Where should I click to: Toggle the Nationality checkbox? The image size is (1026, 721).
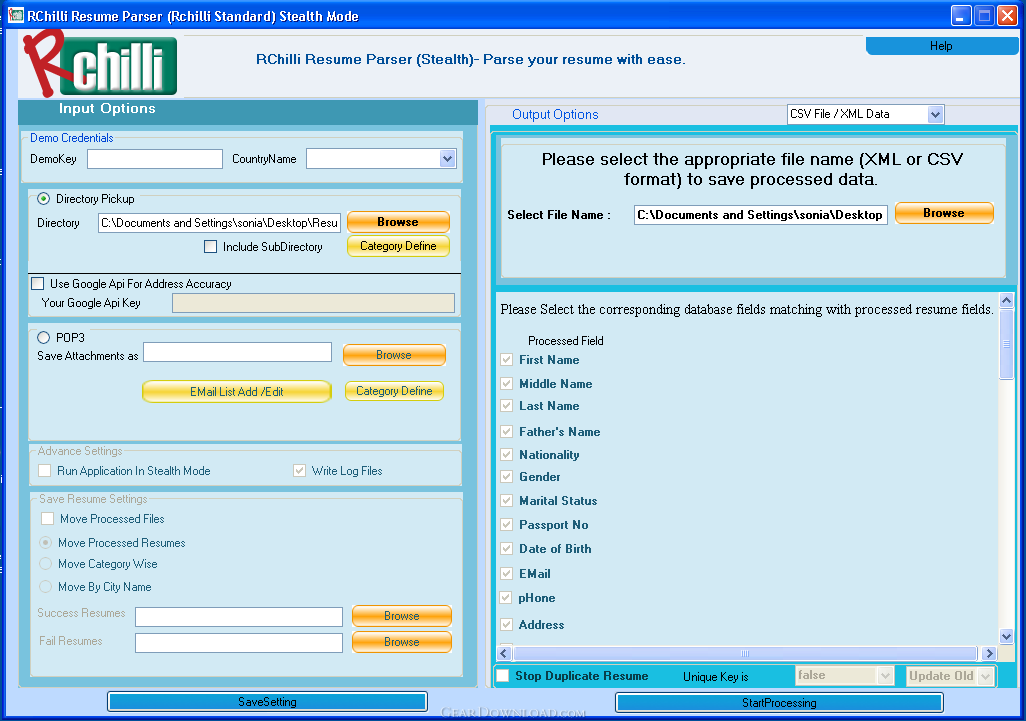pyautogui.click(x=506, y=454)
